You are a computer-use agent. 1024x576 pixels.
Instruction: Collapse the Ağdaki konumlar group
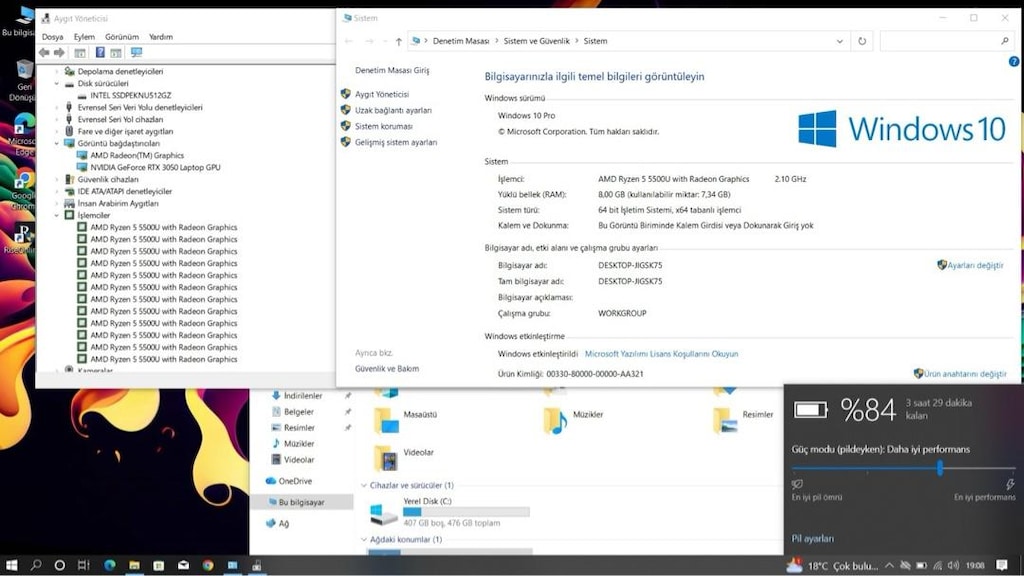click(364, 539)
